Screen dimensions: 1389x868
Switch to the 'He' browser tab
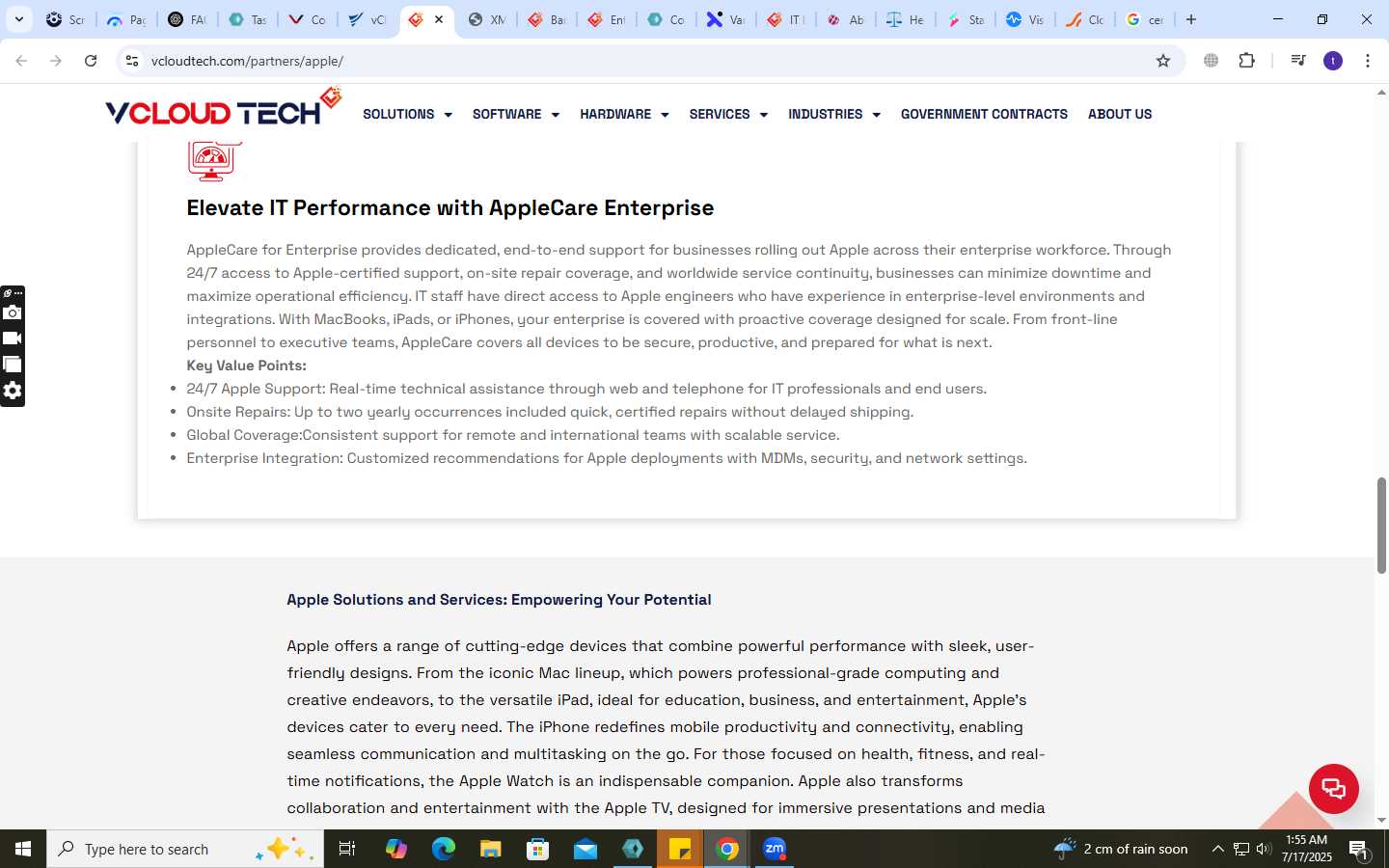906,19
